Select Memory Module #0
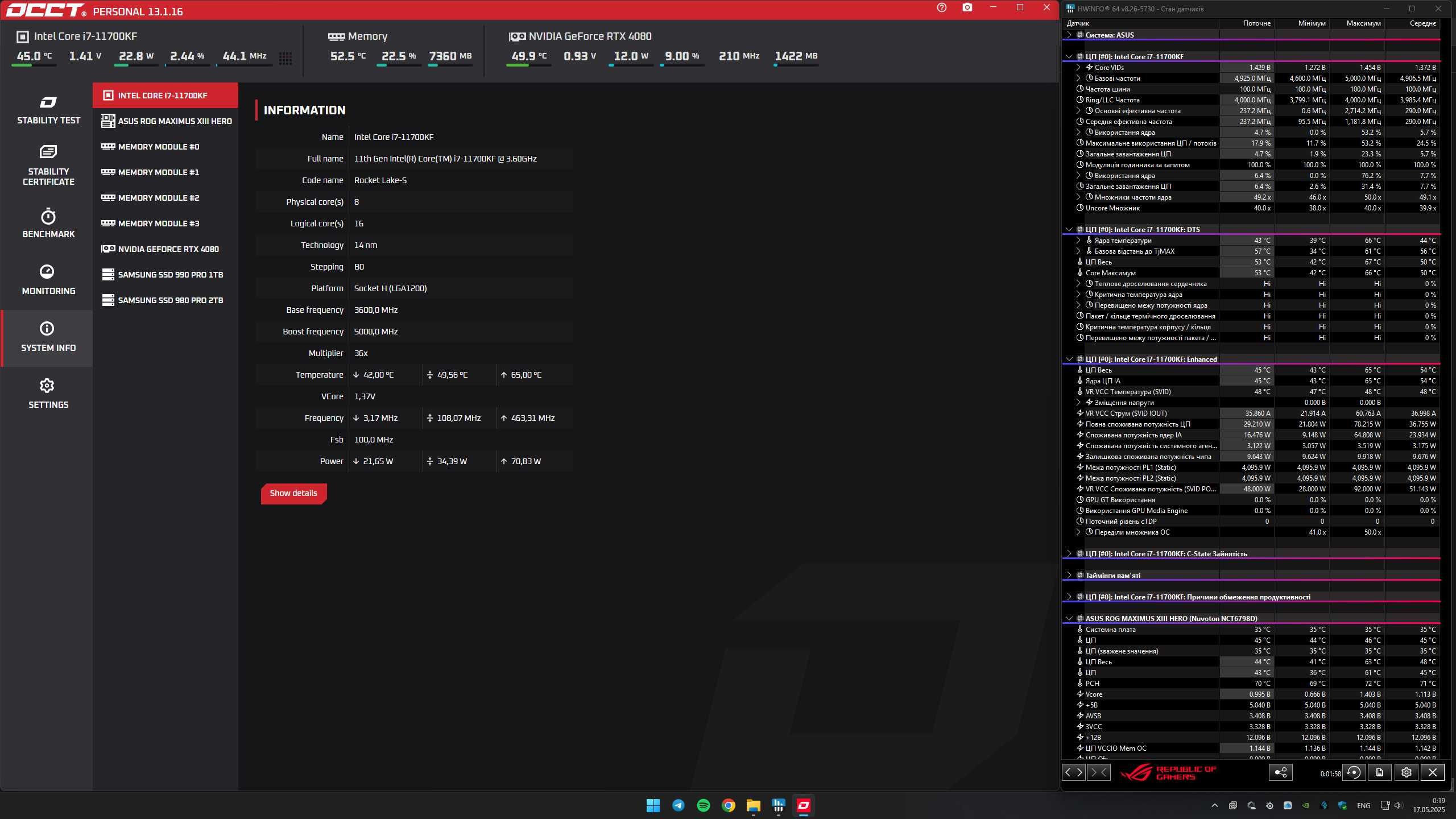 [166, 147]
